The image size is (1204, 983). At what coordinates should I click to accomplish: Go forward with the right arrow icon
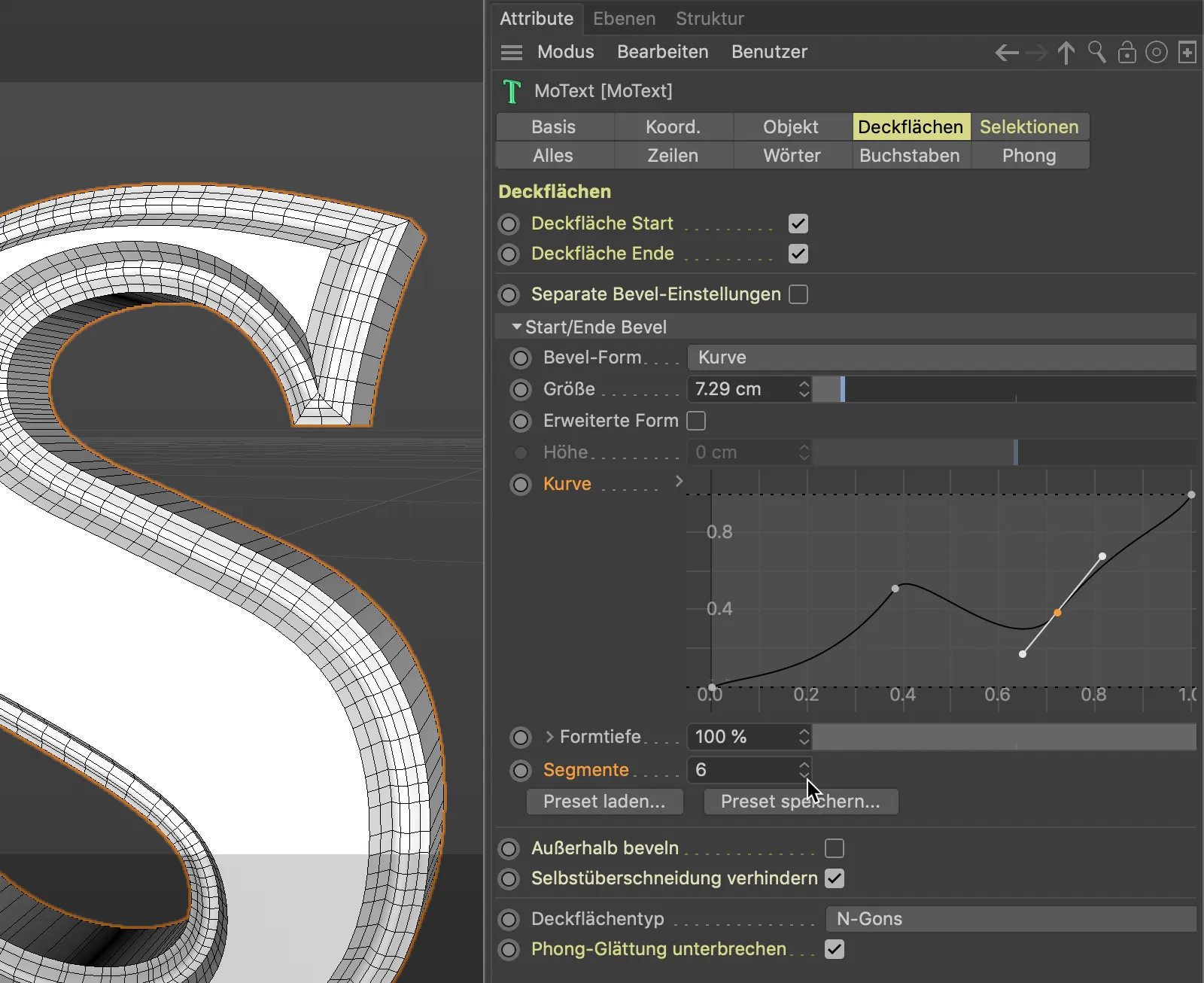1036,53
